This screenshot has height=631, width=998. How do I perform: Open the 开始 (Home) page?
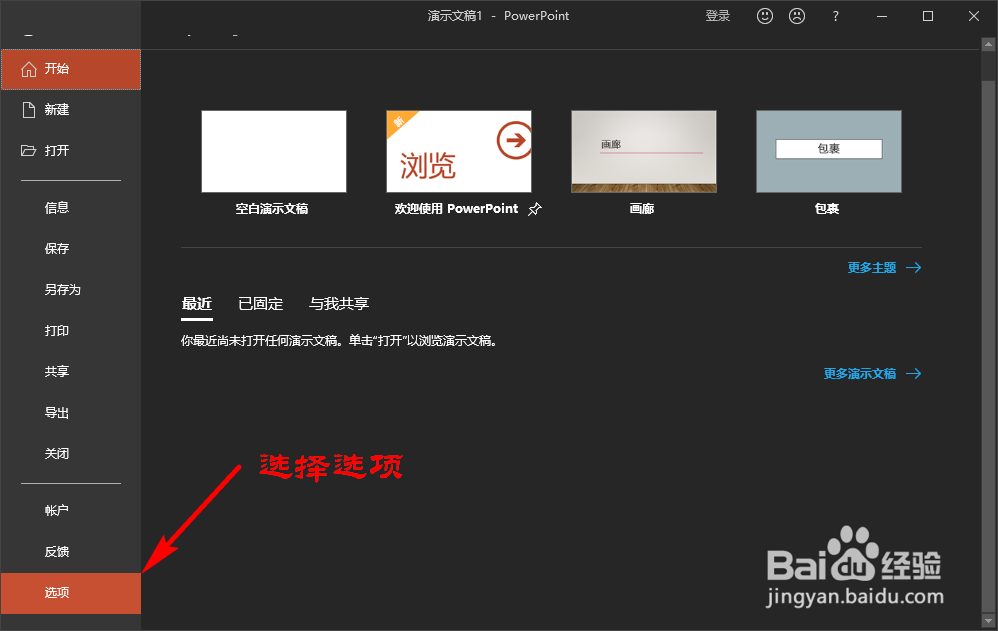click(x=71, y=69)
